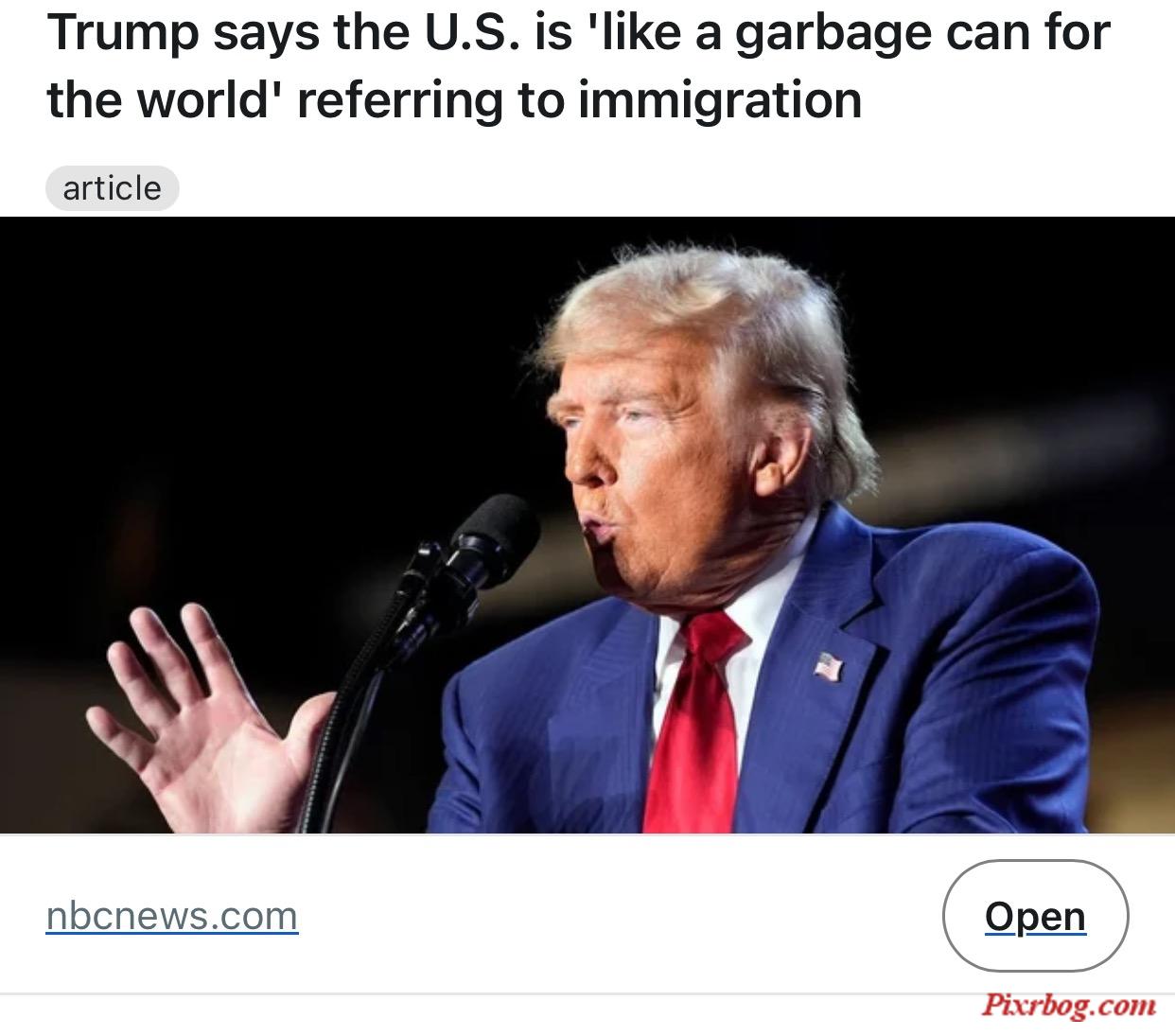
Task: Click the white card footer beside nbcnews.com
Action: 620,916
